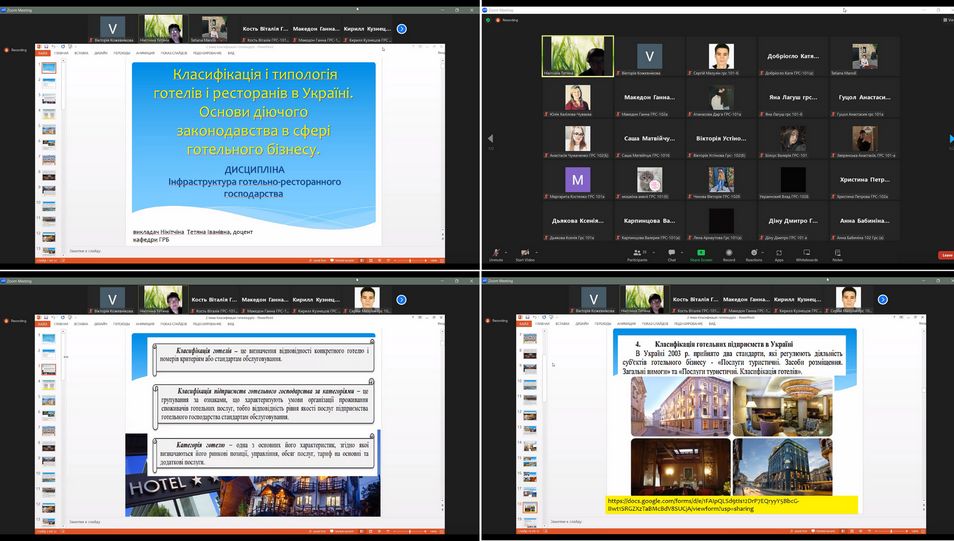The image size is (954, 541).
Task: Open the ВСТАВКА ribbon tab in title-slide window
Action: pyautogui.click(x=81, y=53)
